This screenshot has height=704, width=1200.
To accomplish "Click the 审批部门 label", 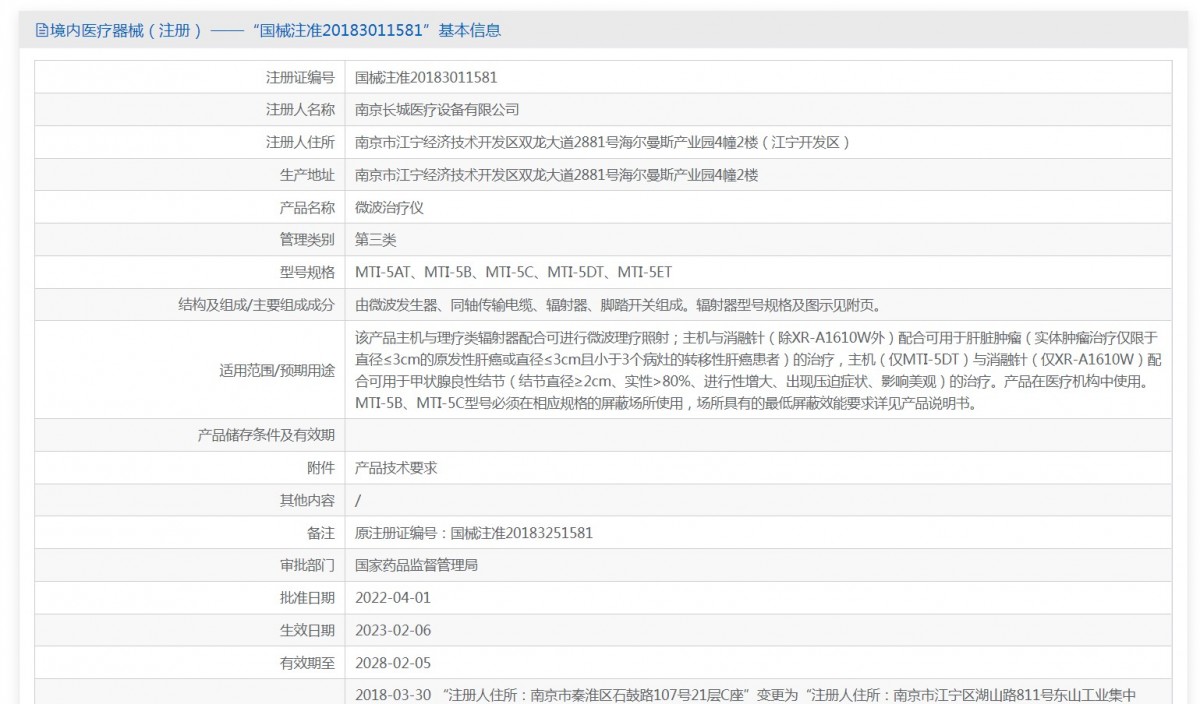I will (307, 565).
